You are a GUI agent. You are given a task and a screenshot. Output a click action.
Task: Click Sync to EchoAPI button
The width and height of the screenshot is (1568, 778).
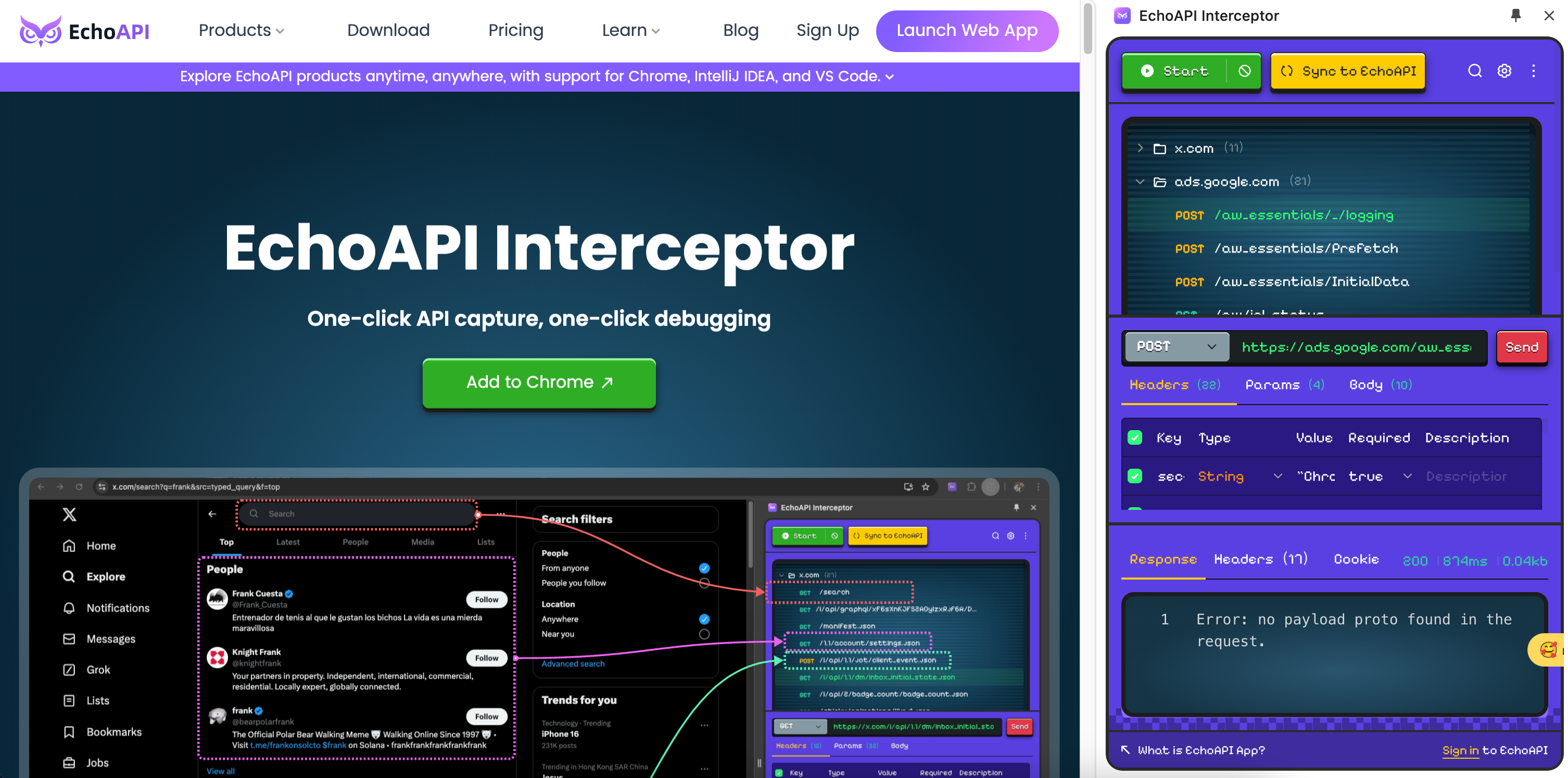pos(1349,71)
